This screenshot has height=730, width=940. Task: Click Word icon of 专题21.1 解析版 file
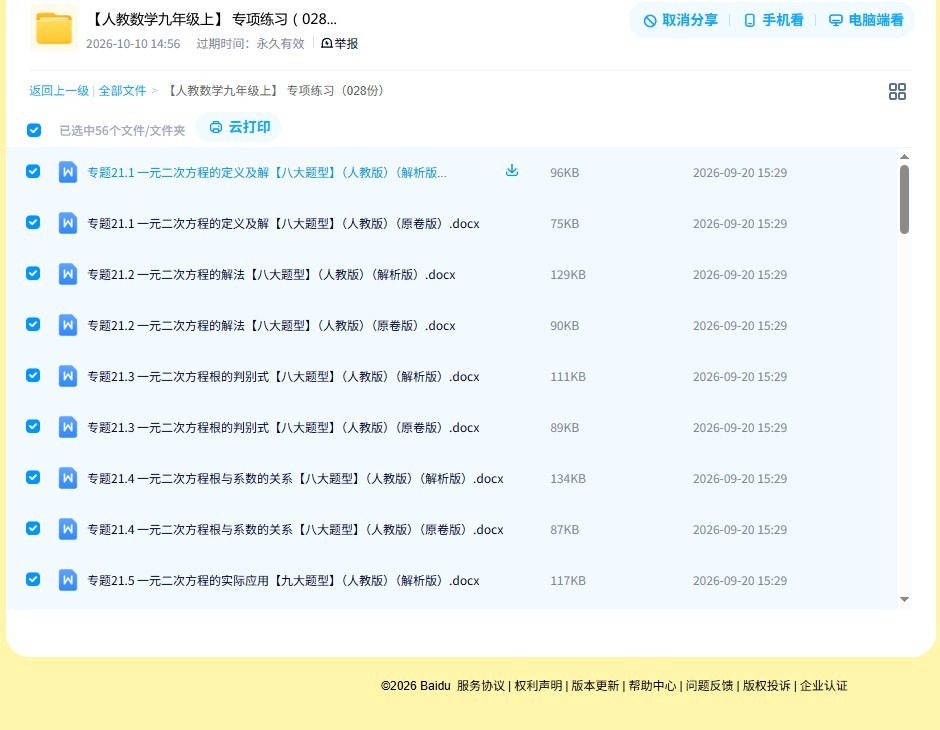click(68, 172)
